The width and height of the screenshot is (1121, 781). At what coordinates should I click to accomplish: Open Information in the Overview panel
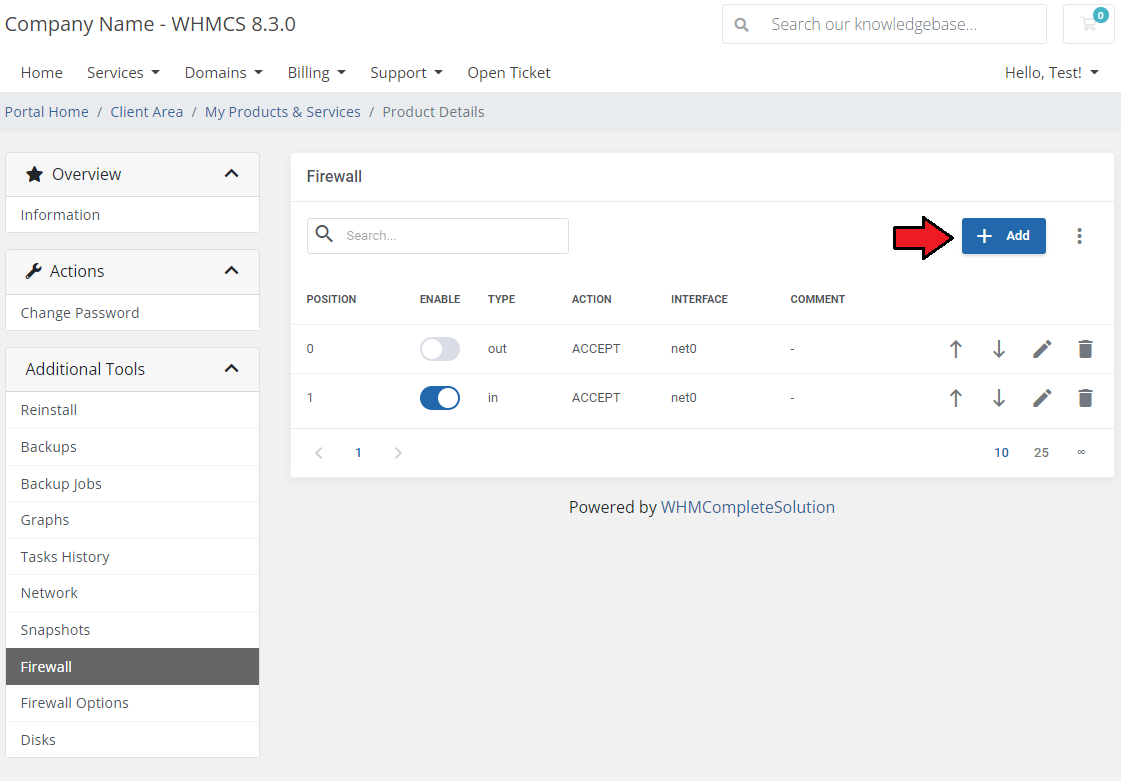click(x=132, y=215)
